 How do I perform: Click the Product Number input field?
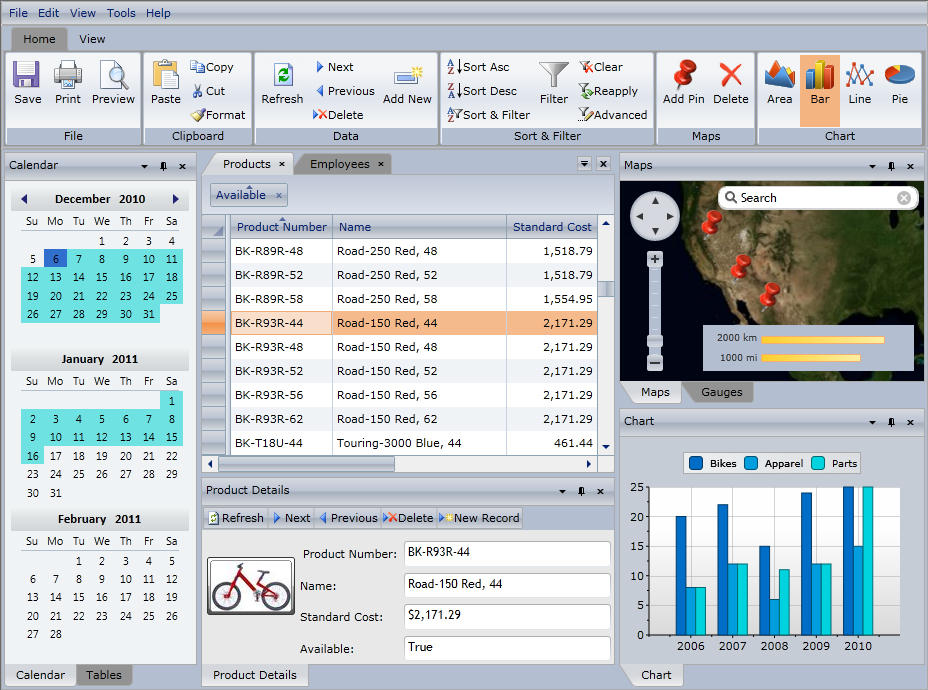(x=507, y=553)
